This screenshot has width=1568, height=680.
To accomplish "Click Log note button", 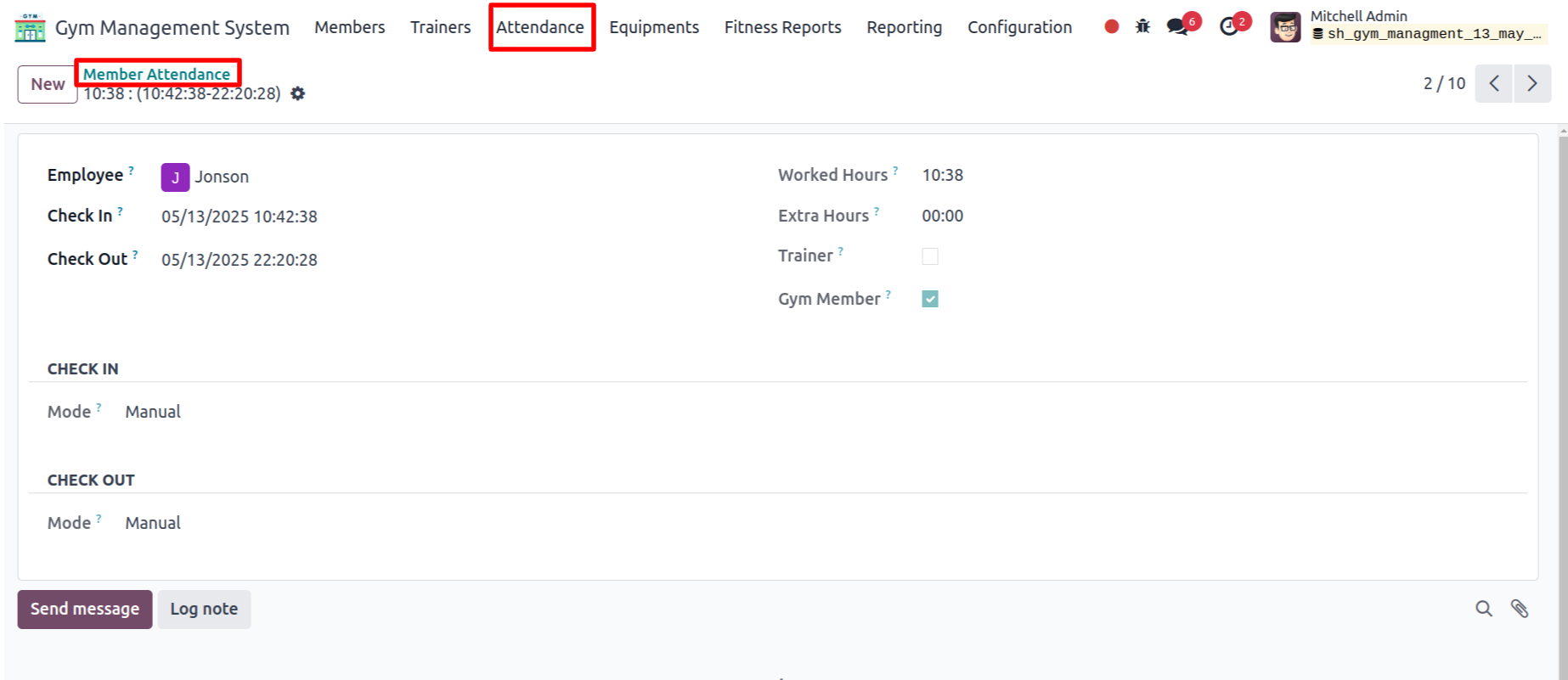I will point(204,610).
